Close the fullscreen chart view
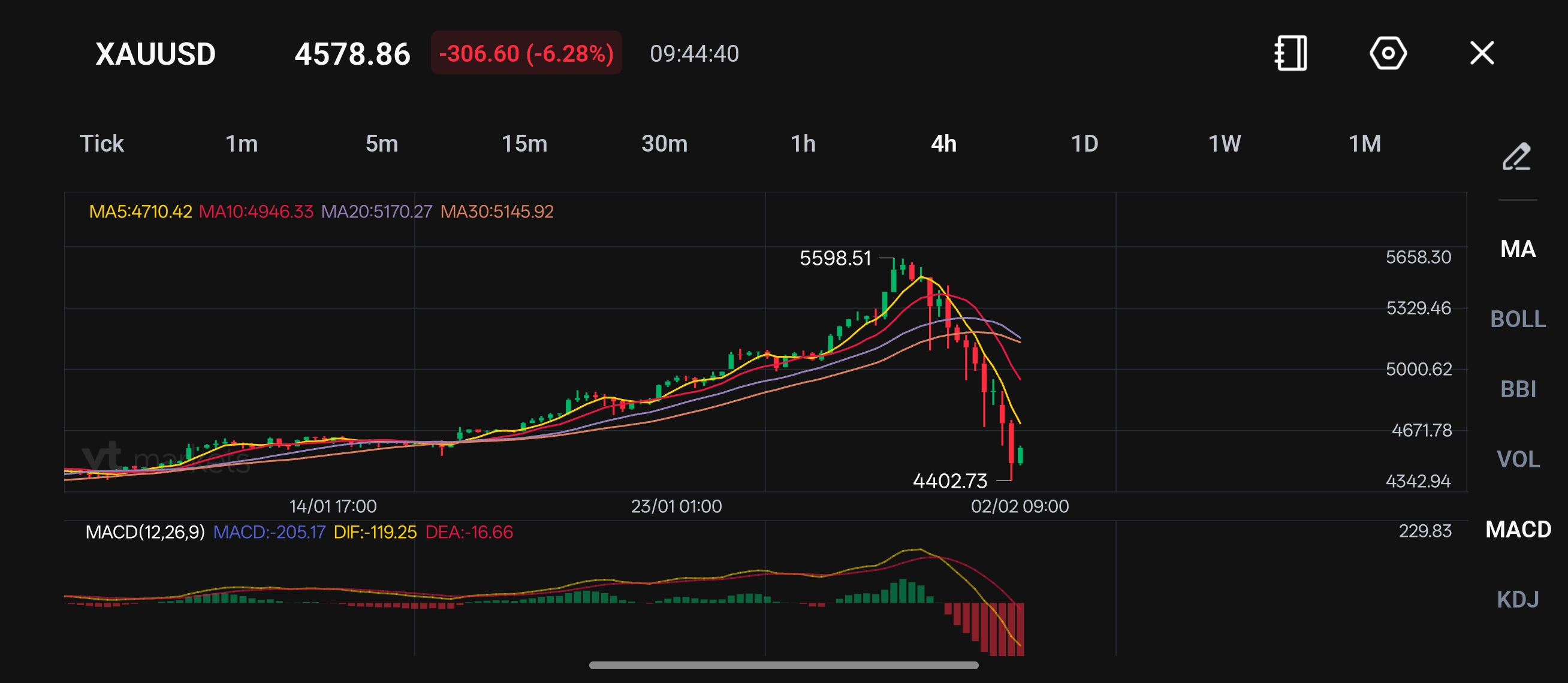Viewport: 1568px width, 683px height. click(1482, 53)
